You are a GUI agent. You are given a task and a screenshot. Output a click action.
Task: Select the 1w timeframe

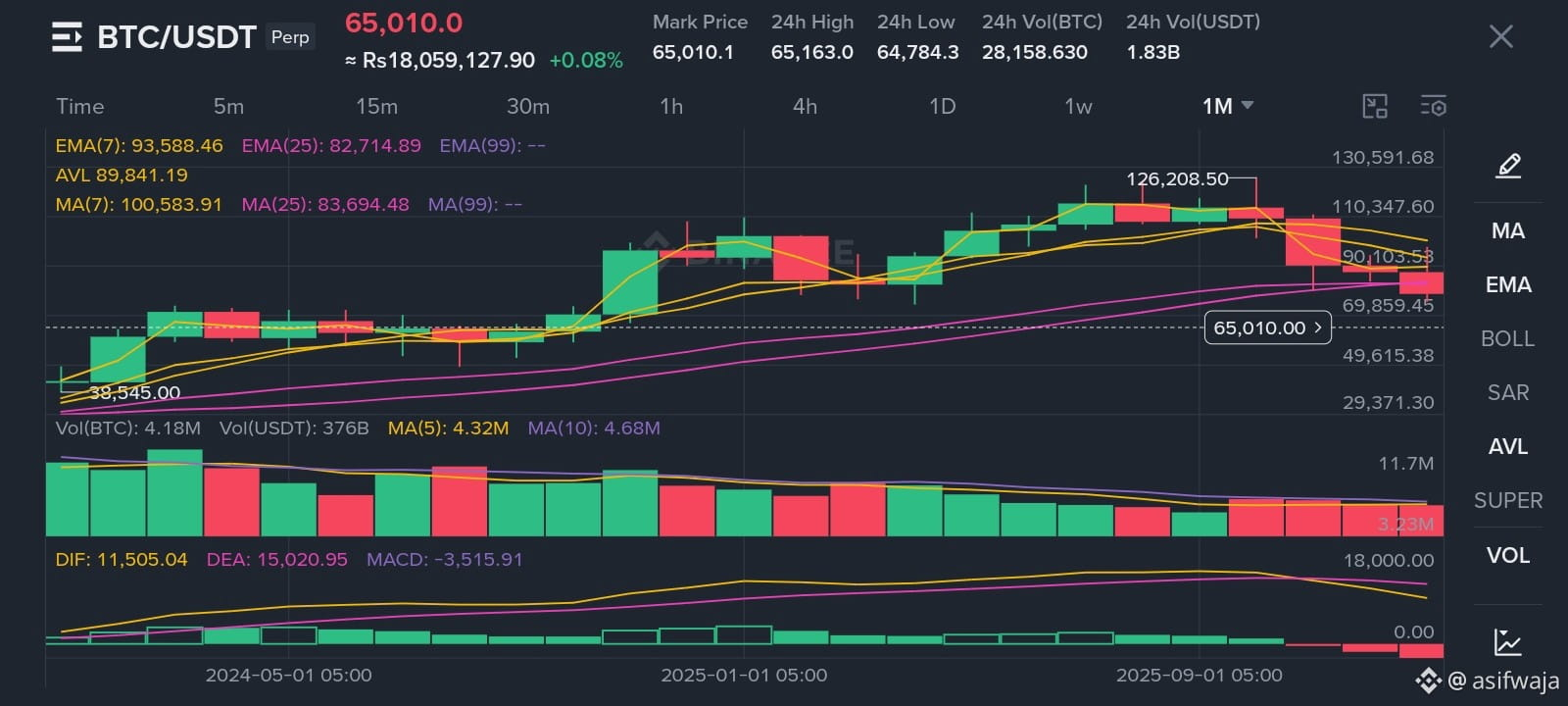(x=1078, y=106)
